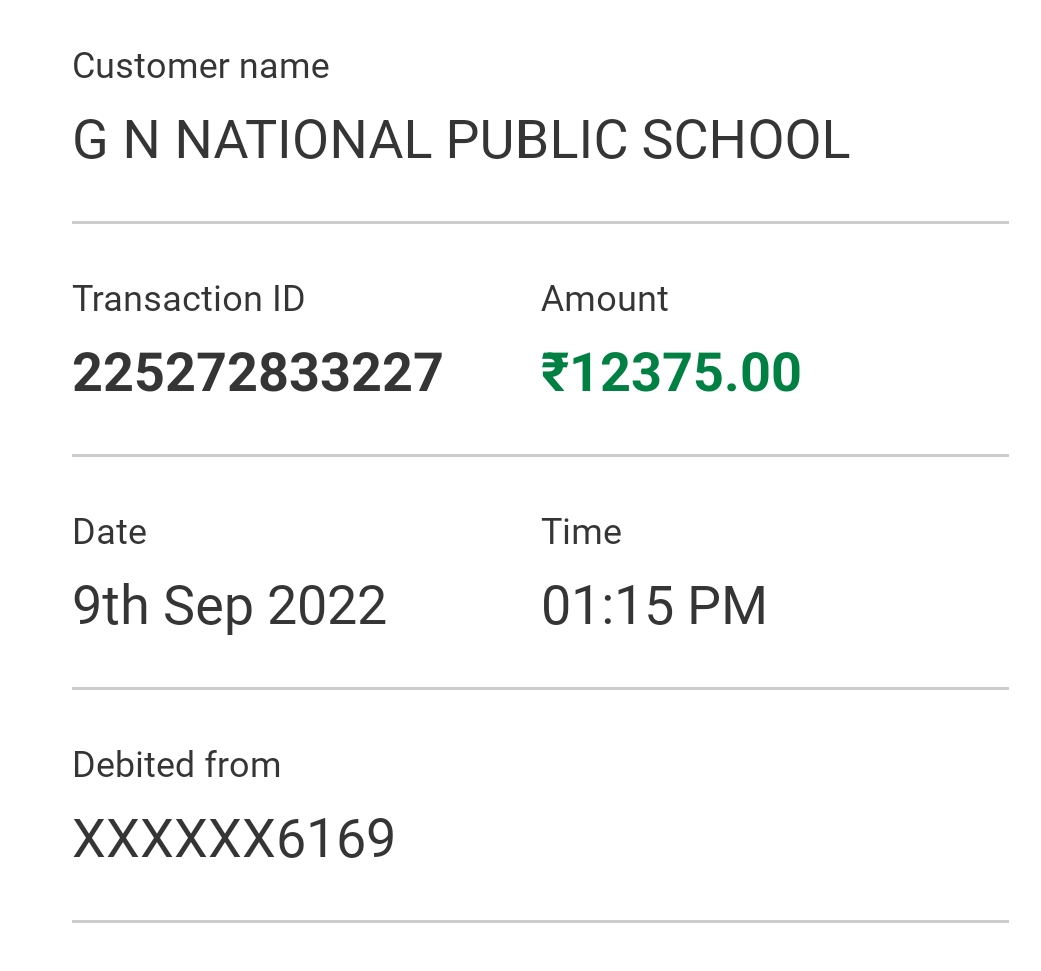Click G N NATIONAL PUBLIC SCHOOL text
This screenshot has width=1041, height=971.
pyautogui.click(x=461, y=140)
